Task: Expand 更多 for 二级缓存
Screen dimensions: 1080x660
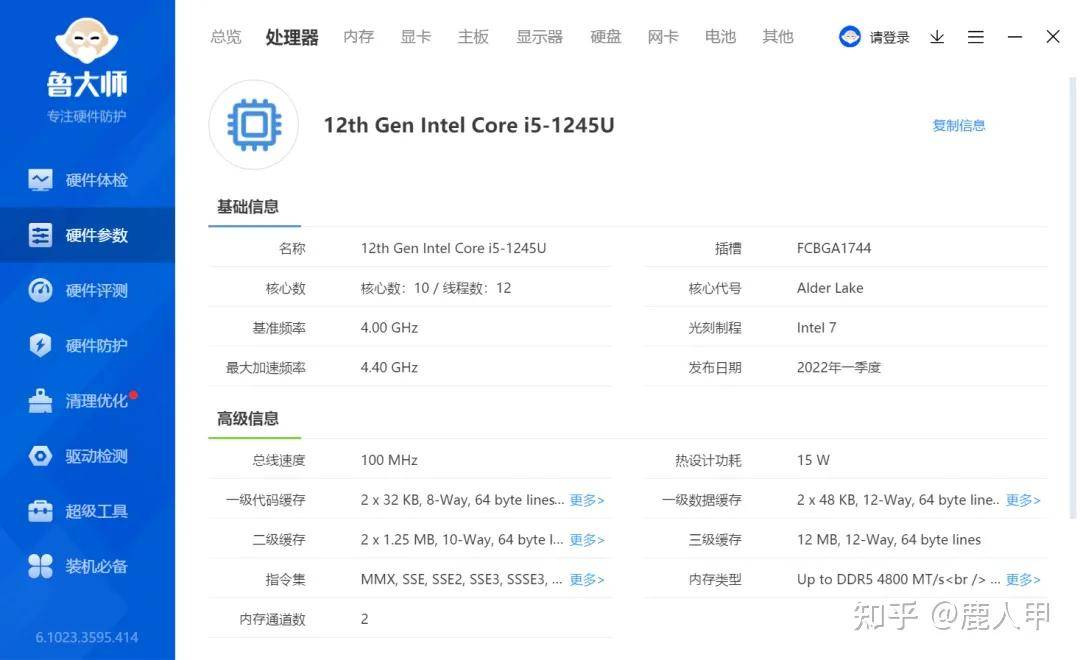Action: [x=587, y=540]
